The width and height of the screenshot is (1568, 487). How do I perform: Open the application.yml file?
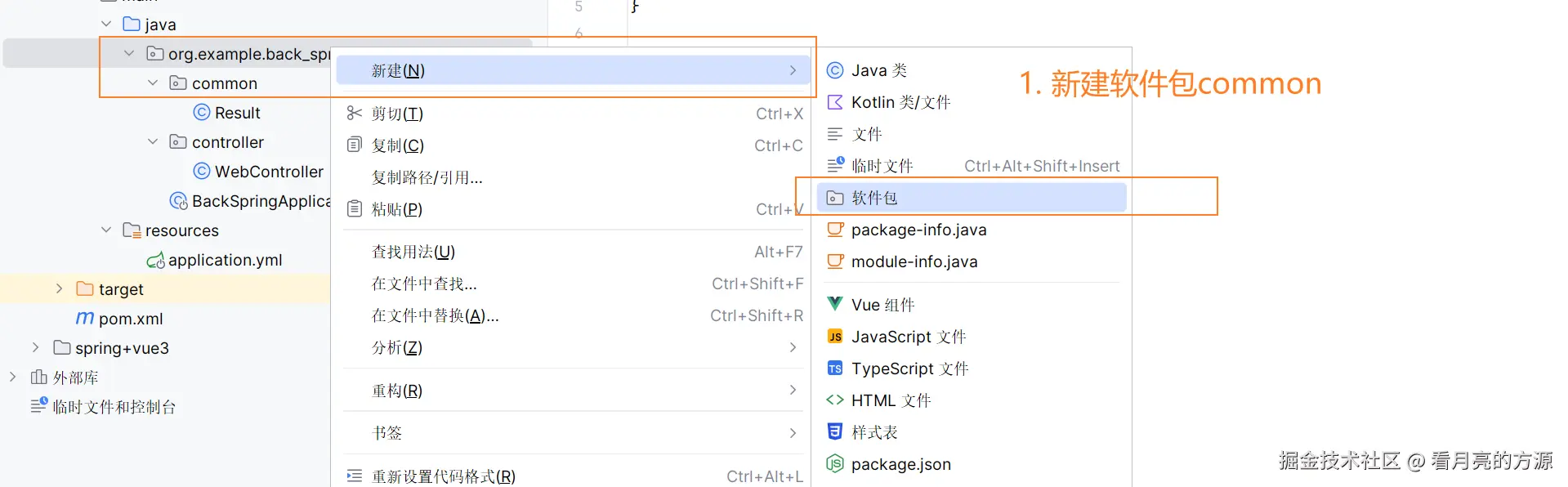point(224,260)
